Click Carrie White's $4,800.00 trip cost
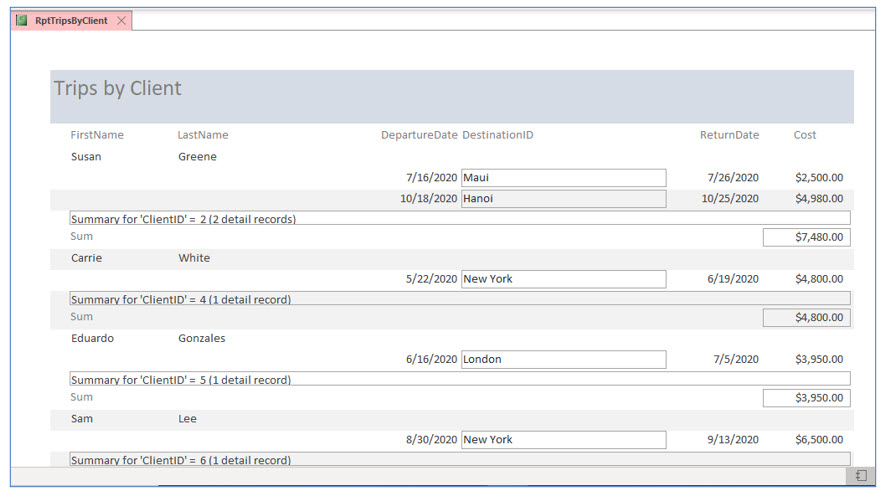 pos(819,279)
